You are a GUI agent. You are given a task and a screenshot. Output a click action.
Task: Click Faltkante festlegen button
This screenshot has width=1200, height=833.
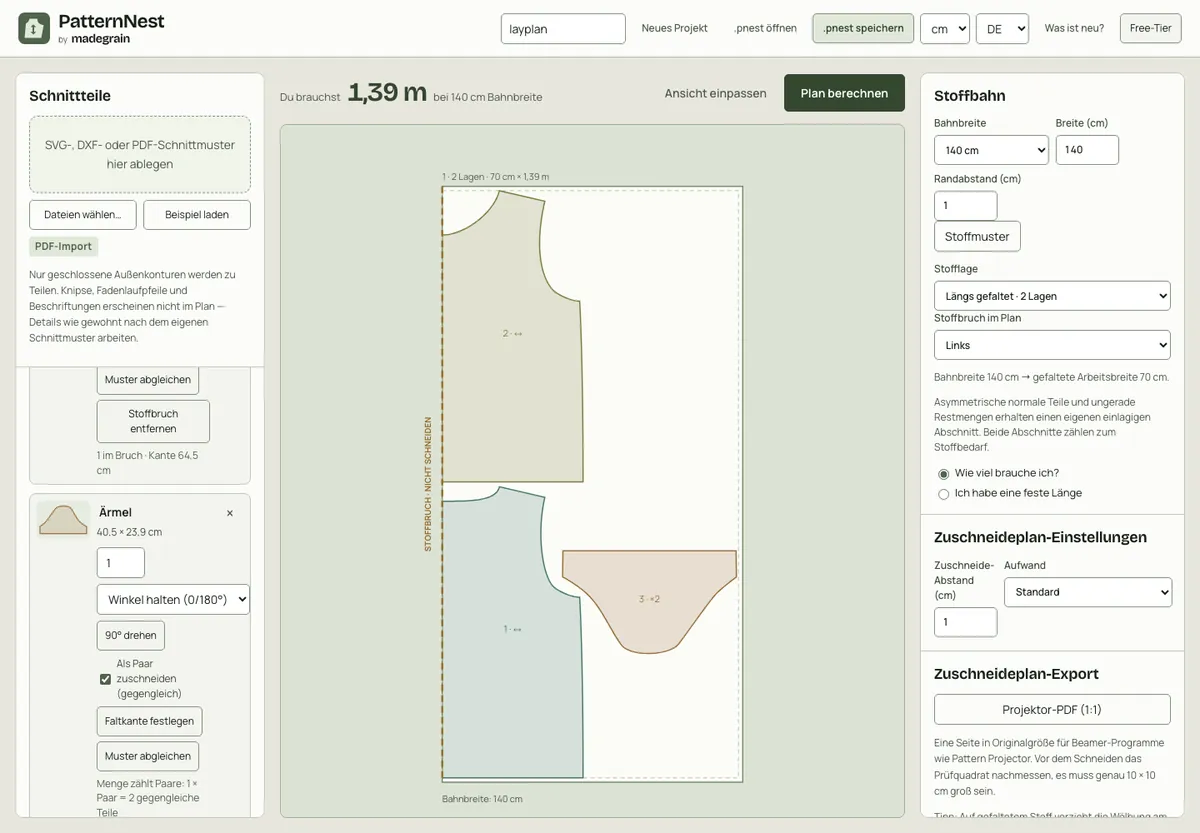pyautogui.click(x=150, y=722)
